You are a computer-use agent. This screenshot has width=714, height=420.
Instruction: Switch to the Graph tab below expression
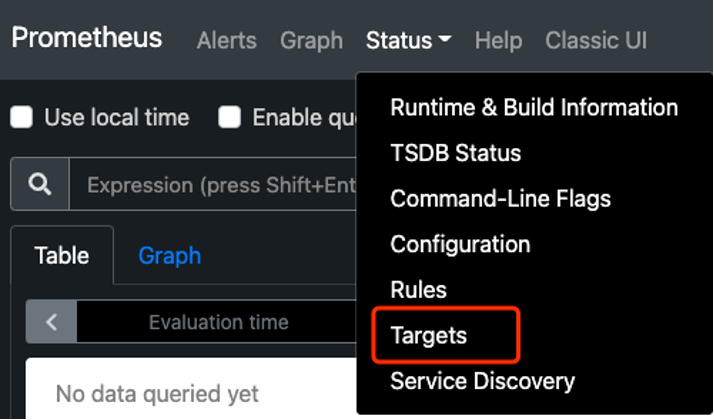(x=169, y=255)
